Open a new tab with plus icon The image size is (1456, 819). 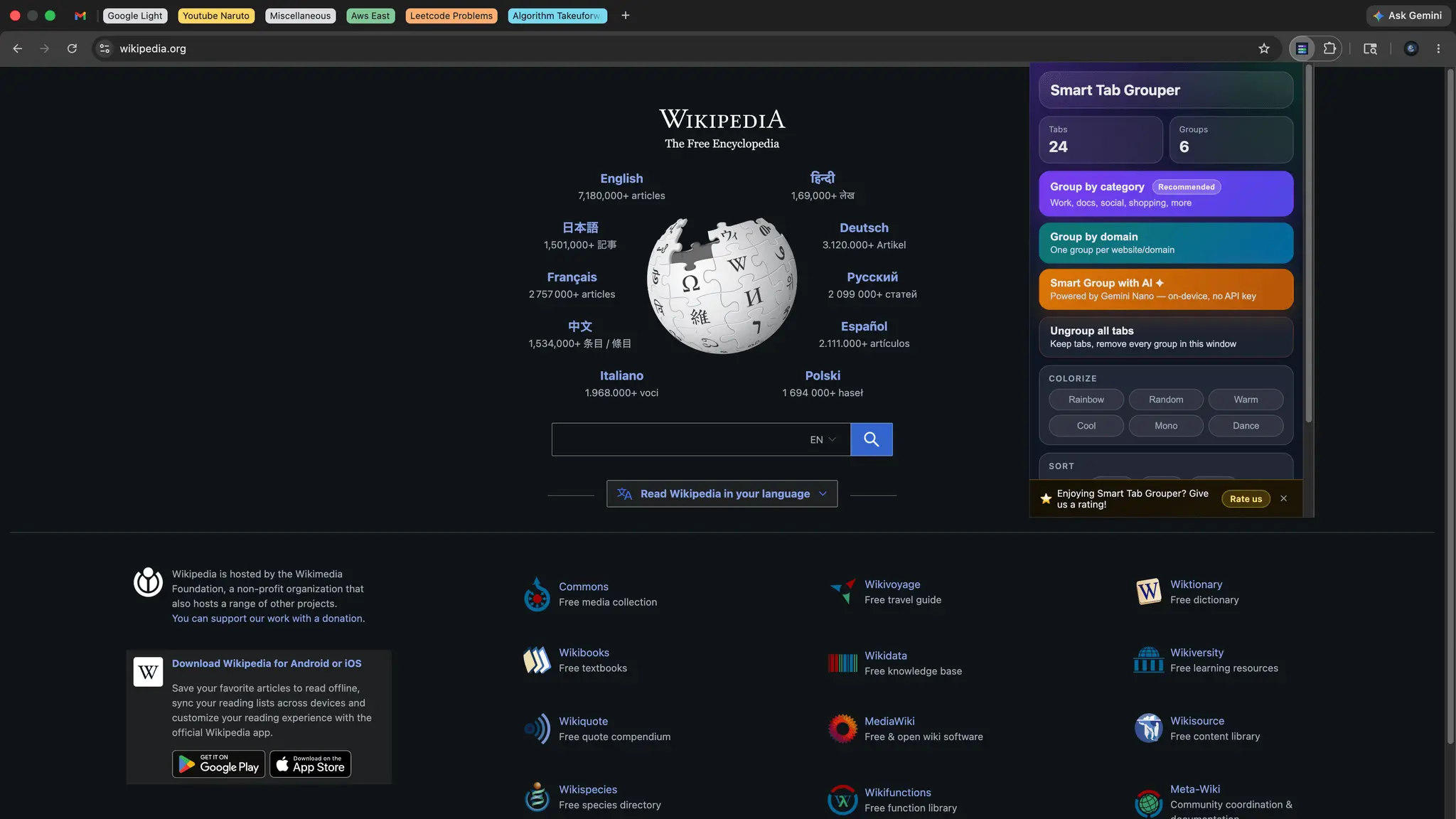tap(626, 16)
